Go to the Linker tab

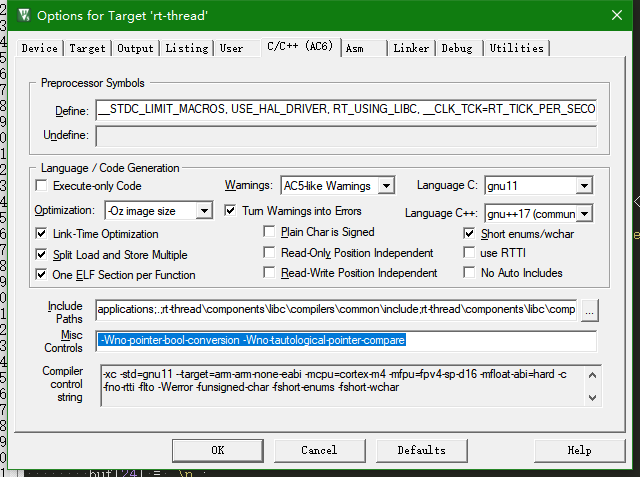[411, 48]
